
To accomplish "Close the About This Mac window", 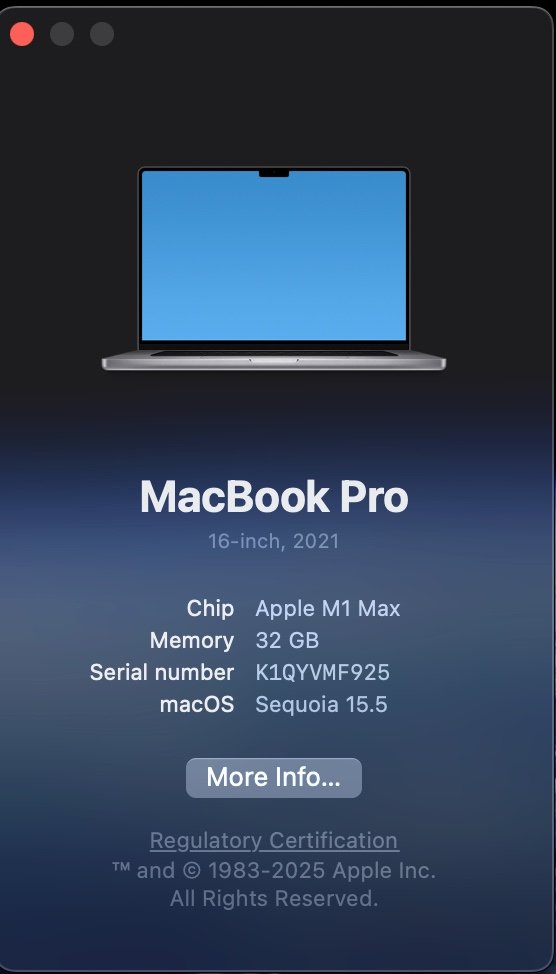I will coord(22,34).
